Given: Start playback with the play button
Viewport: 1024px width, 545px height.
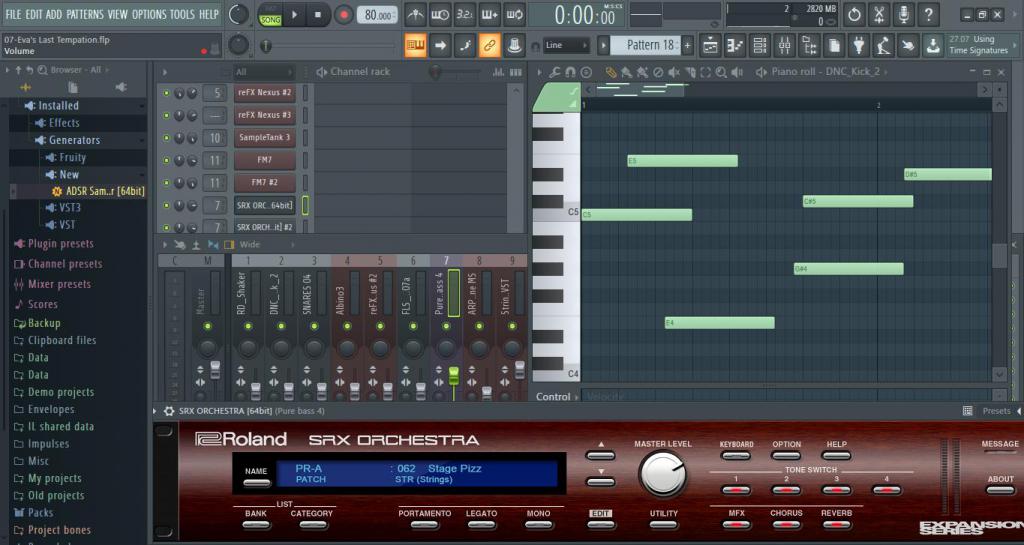Looking at the screenshot, I should 295,14.
